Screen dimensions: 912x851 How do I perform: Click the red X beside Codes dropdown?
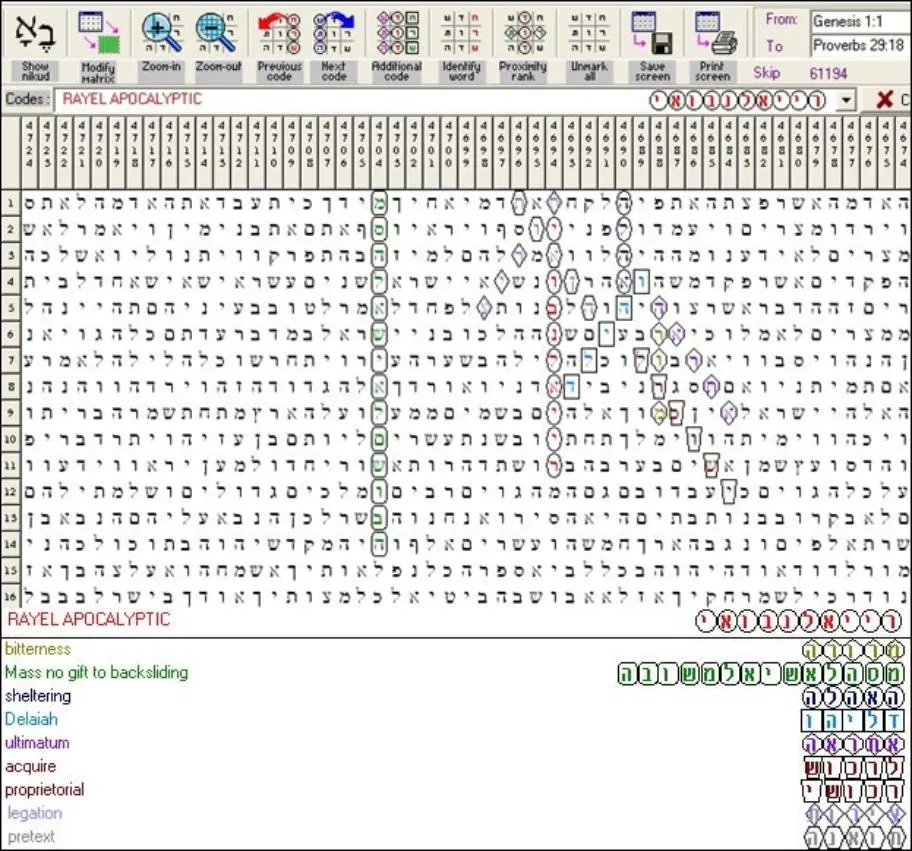point(885,99)
